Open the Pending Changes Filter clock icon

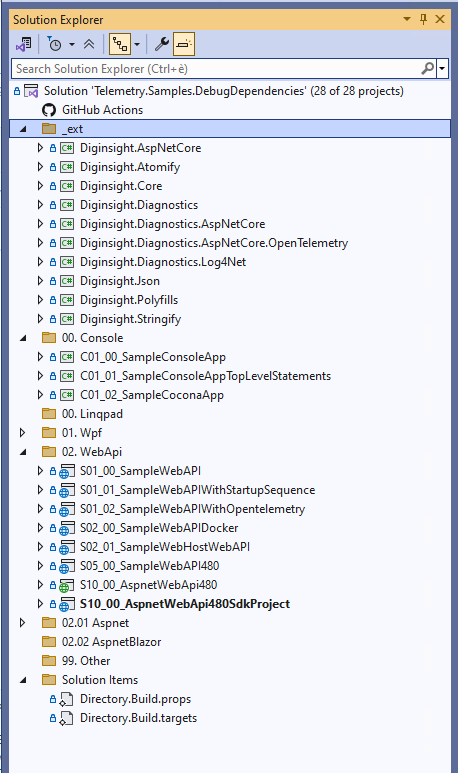[54, 44]
